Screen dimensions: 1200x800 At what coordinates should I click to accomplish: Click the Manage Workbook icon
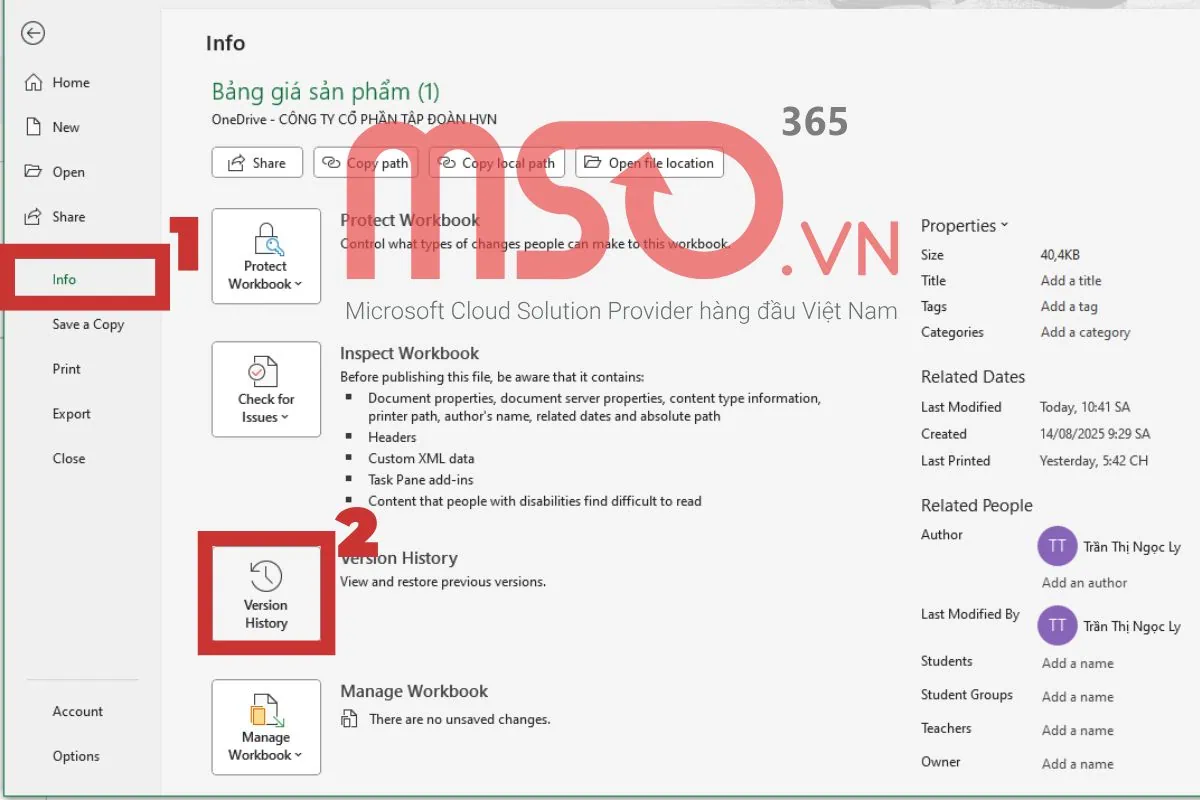[266, 709]
